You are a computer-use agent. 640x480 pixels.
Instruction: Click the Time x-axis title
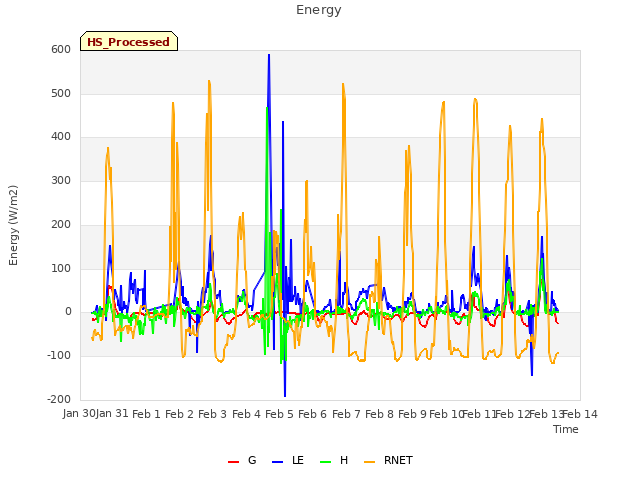pyautogui.click(x=566, y=429)
